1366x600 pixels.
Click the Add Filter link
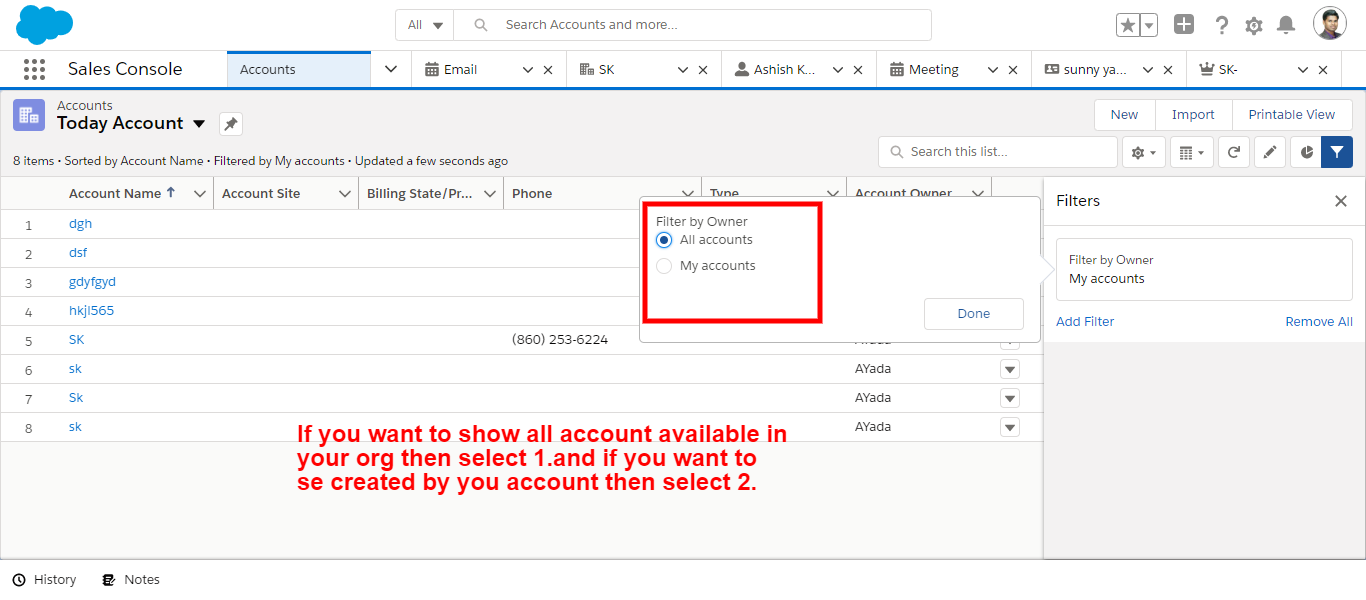click(1085, 321)
